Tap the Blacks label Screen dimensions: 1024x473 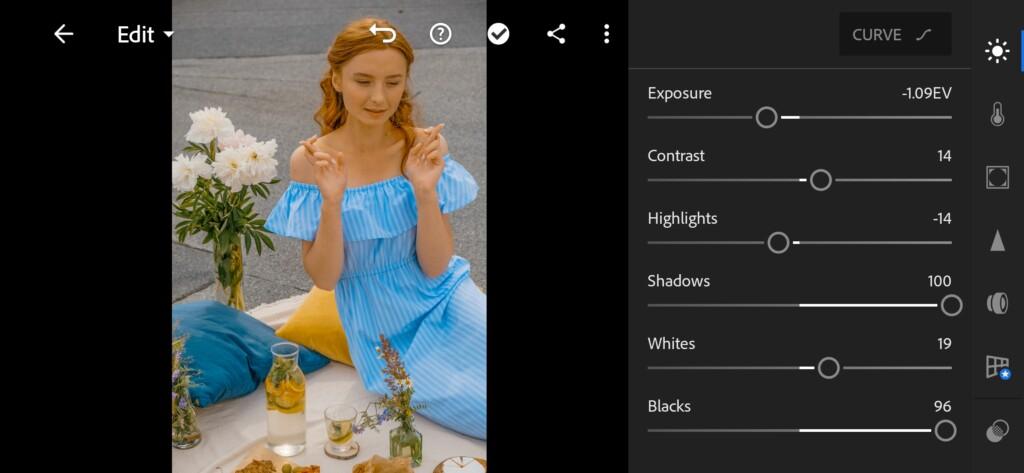point(669,407)
